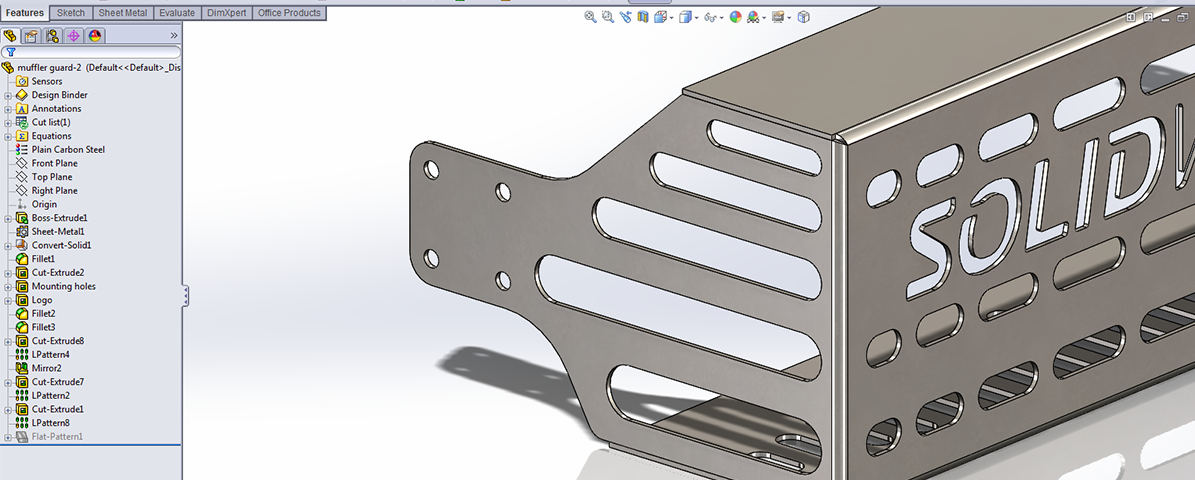Screen dimensions: 1195x480
Task: Open the Evaluate tab
Action: click(x=178, y=13)
